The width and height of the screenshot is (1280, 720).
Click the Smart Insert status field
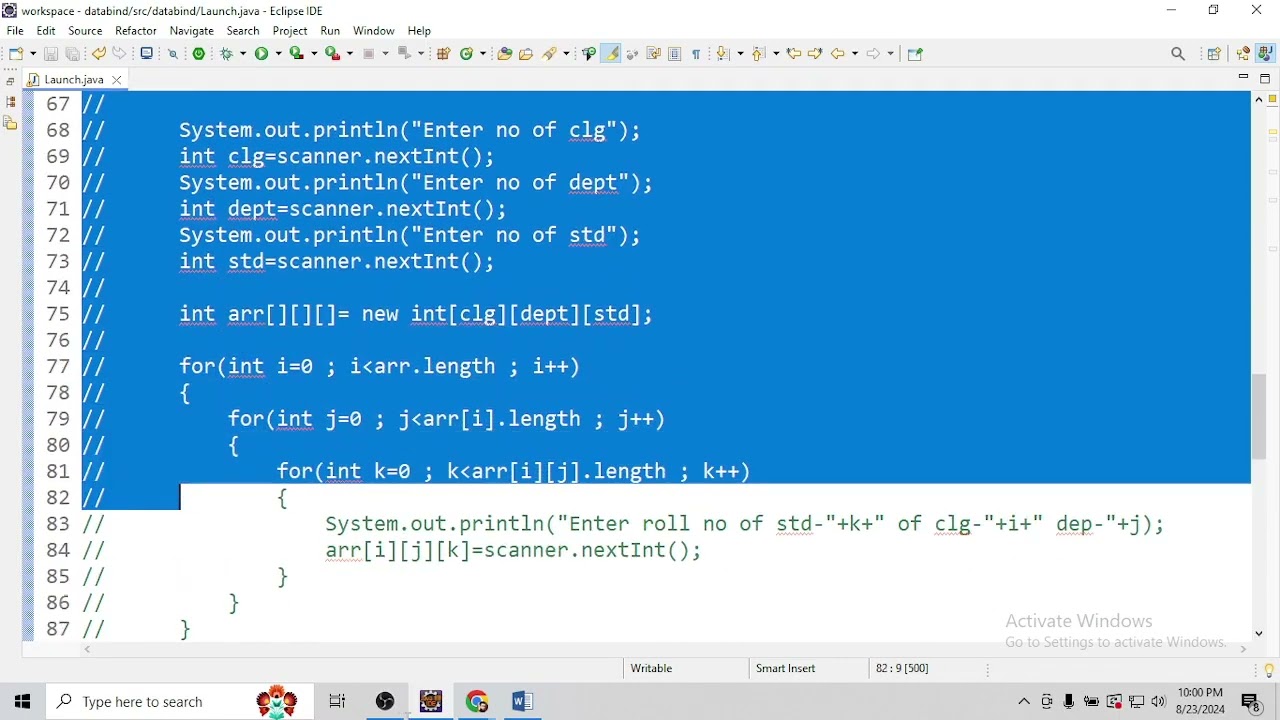click(x=786, y=669)
